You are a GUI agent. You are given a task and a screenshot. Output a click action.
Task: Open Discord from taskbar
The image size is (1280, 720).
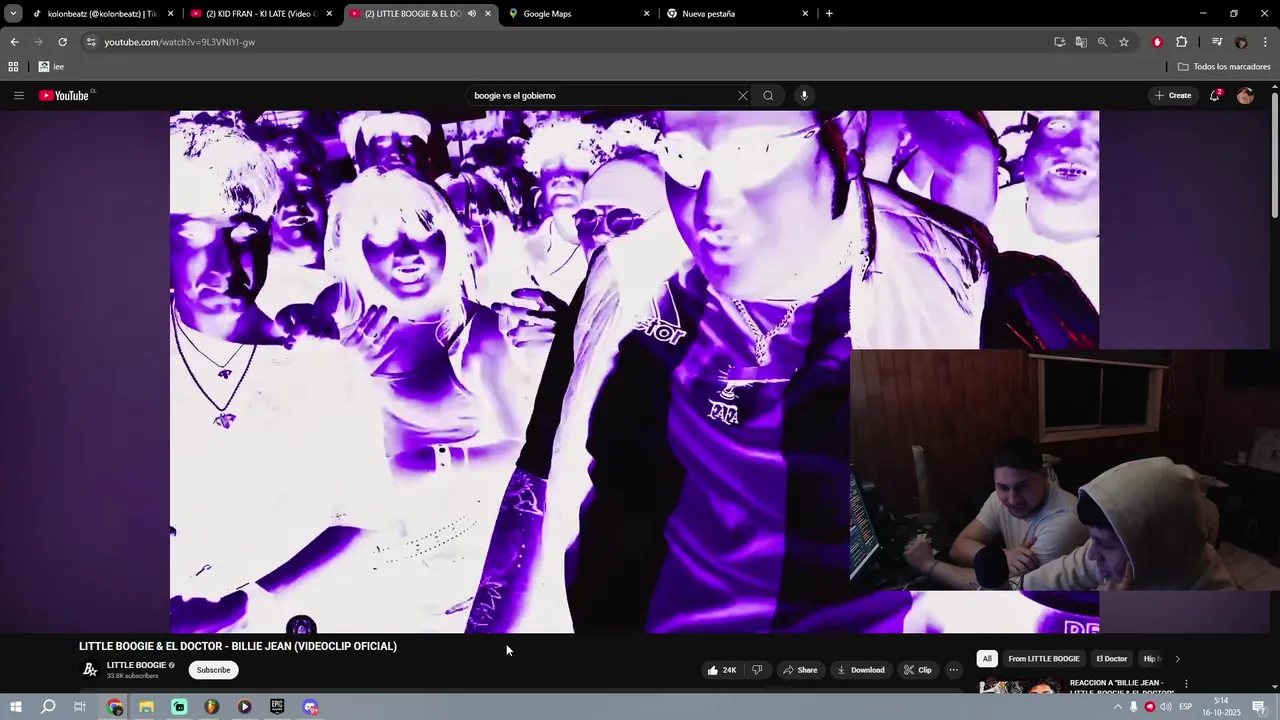coord(310,707)
